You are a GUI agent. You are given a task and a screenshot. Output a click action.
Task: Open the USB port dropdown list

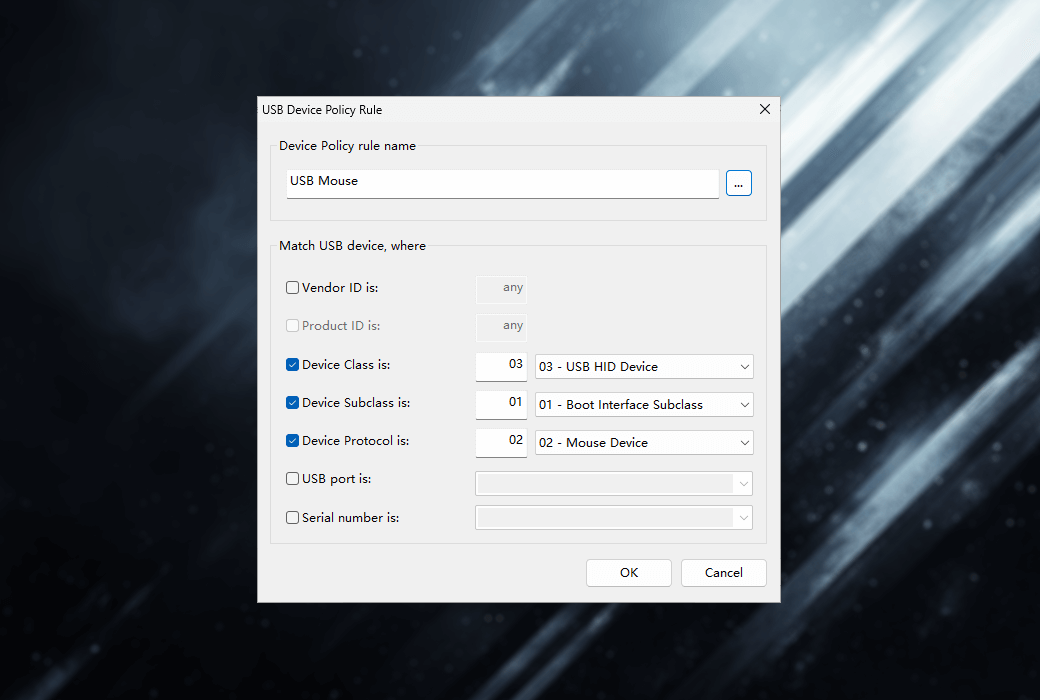click(x=614, y=484)
